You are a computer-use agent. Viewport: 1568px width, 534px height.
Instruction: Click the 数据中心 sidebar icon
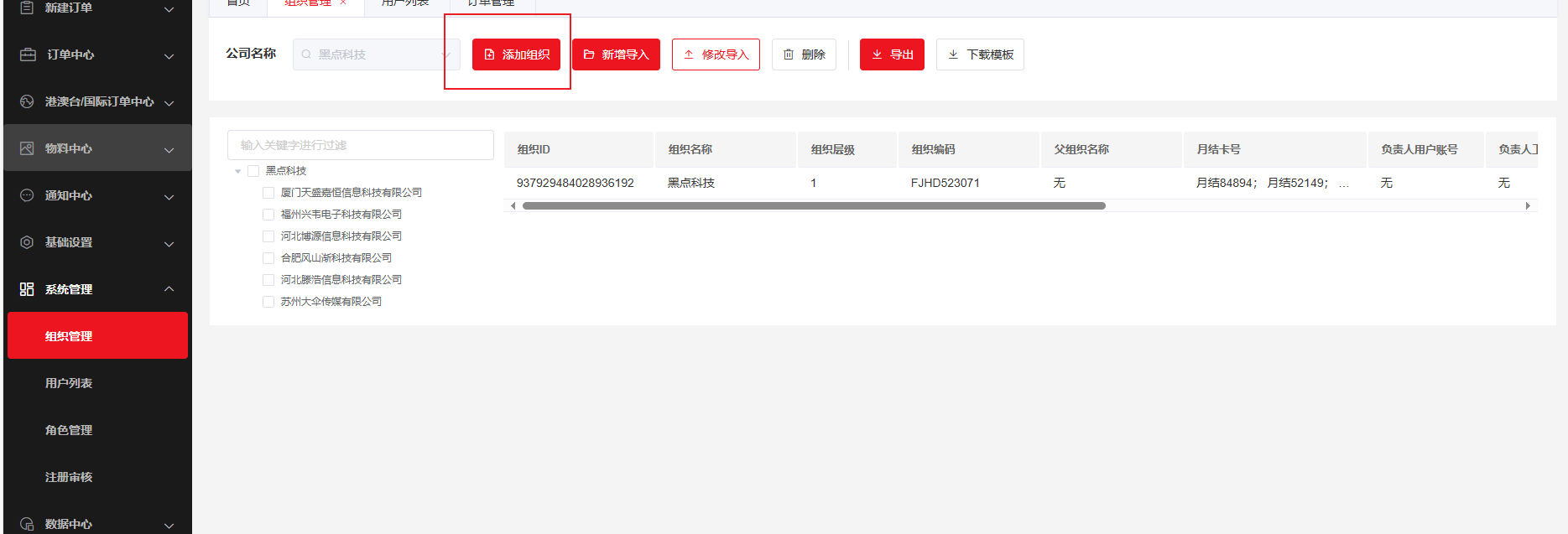point(27,524)
